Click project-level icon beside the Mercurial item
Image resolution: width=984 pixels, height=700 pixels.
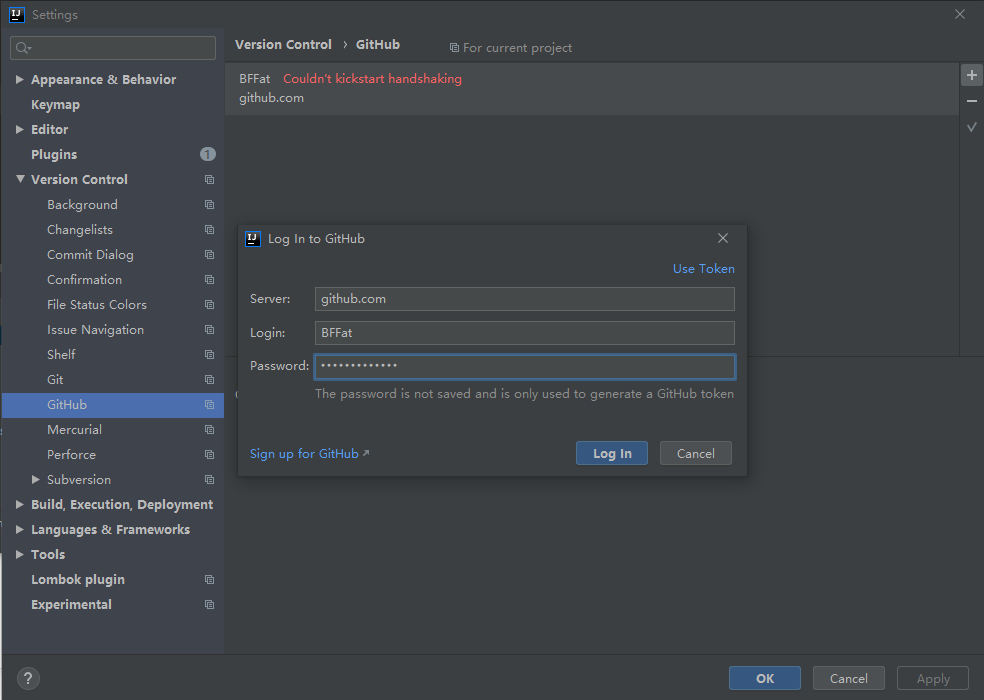[210, 429]
